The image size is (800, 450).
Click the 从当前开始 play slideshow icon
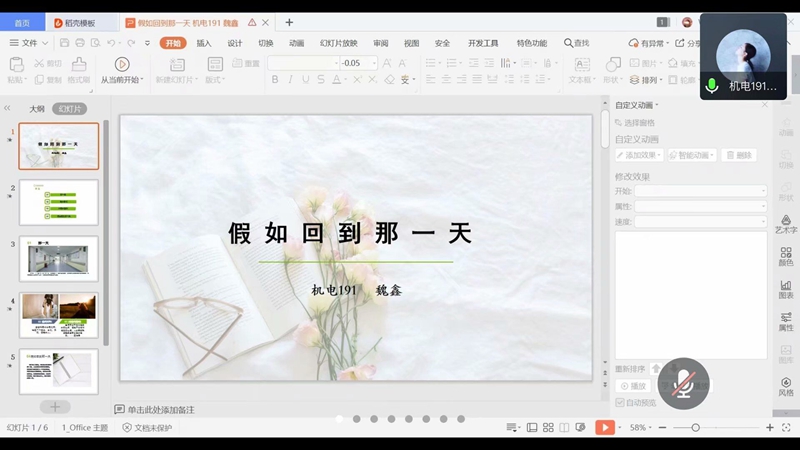click(x=122, y=64)
